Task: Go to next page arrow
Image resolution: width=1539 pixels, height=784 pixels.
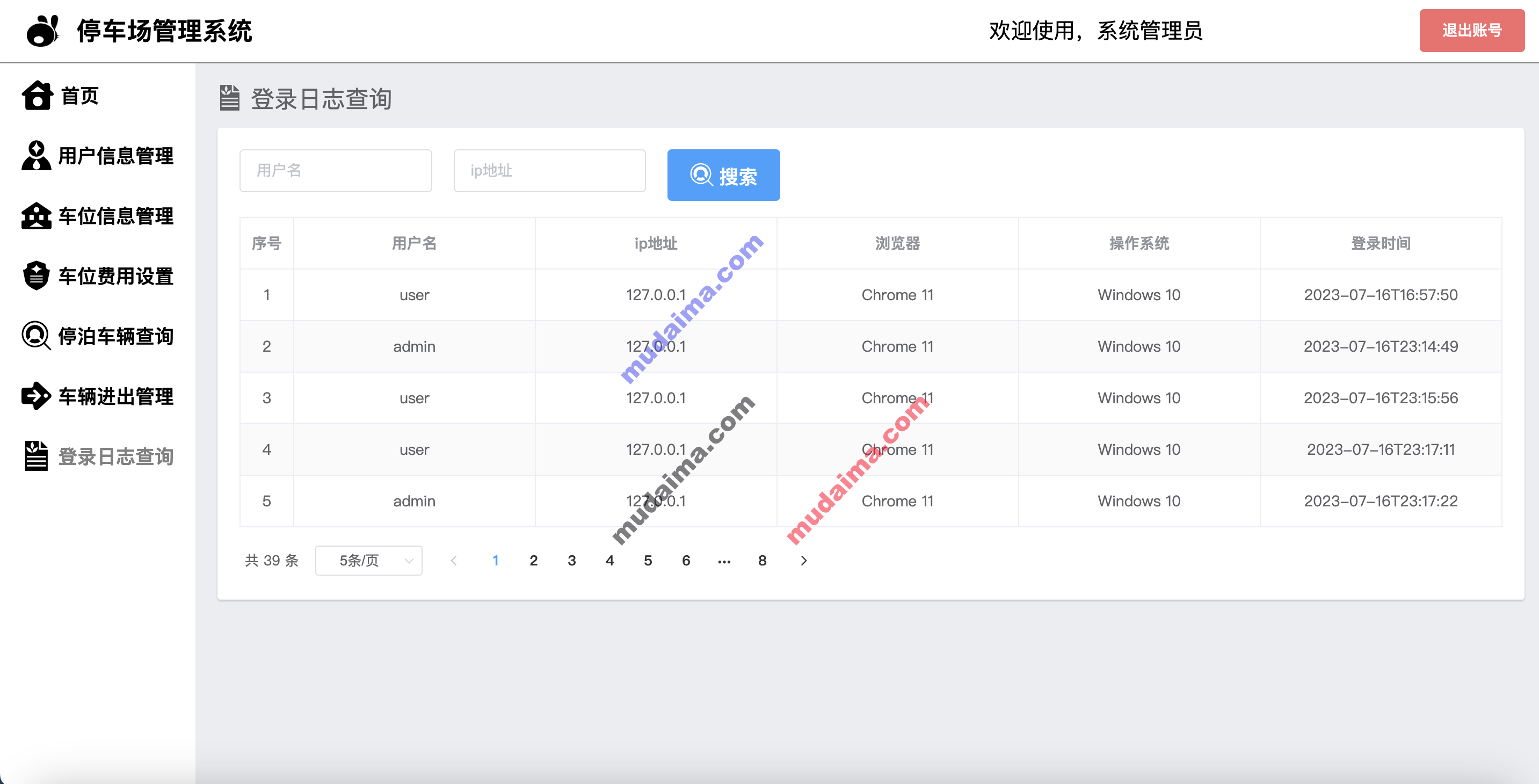Action: (x=803, y=561)
